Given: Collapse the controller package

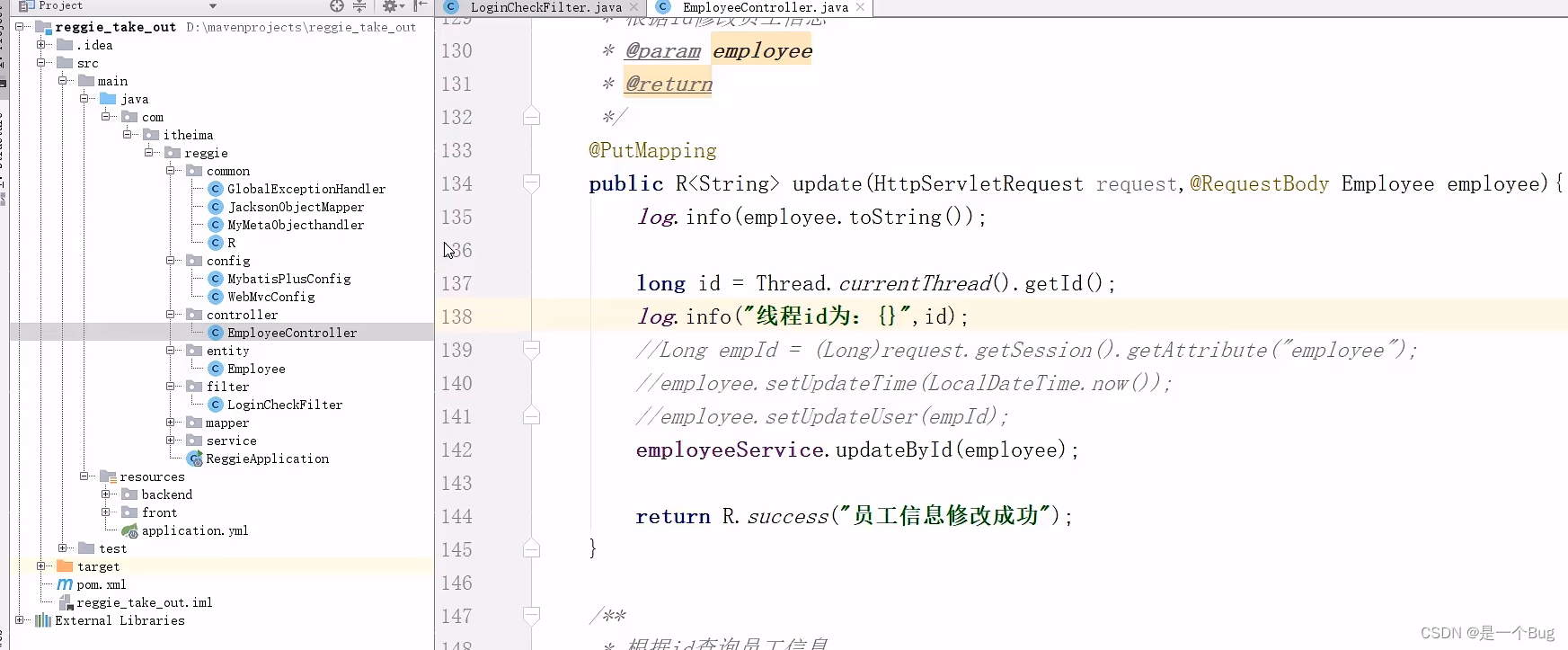Looking at the screenshot, I should pyautogui.click(x=171, y=315).
